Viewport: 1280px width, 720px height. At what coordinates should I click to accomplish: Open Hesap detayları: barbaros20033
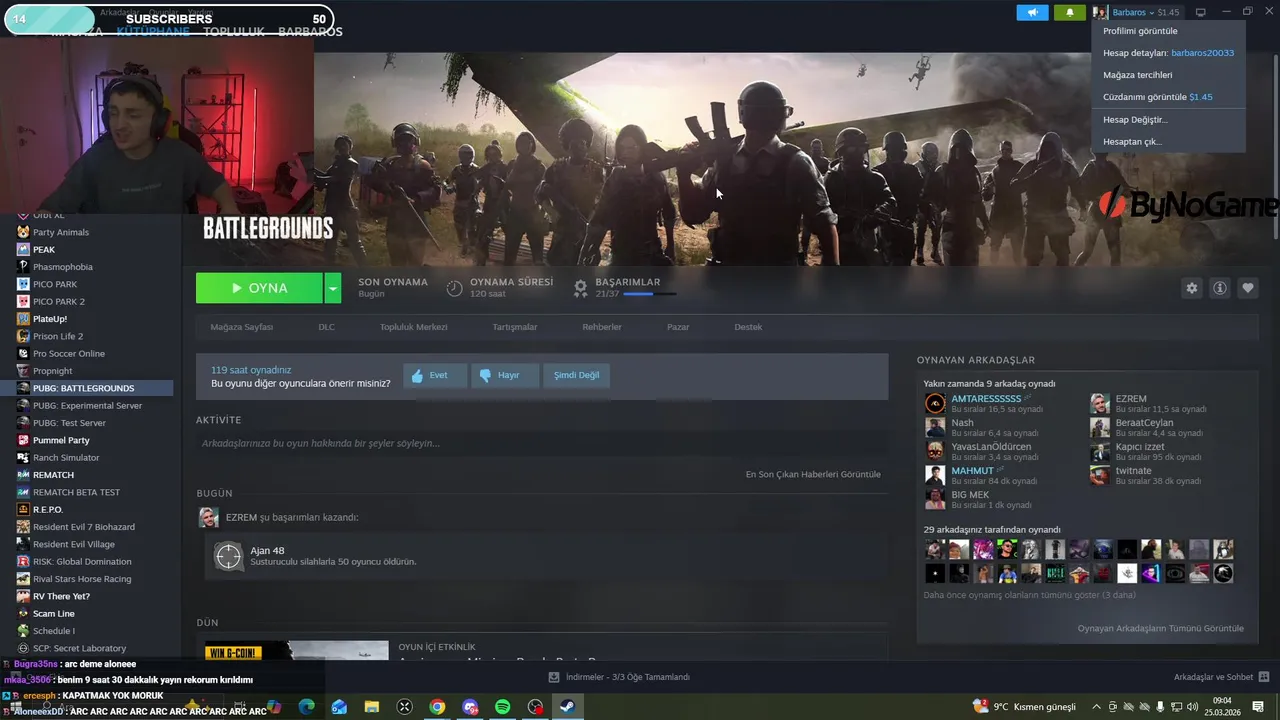tap(1168, 53)
